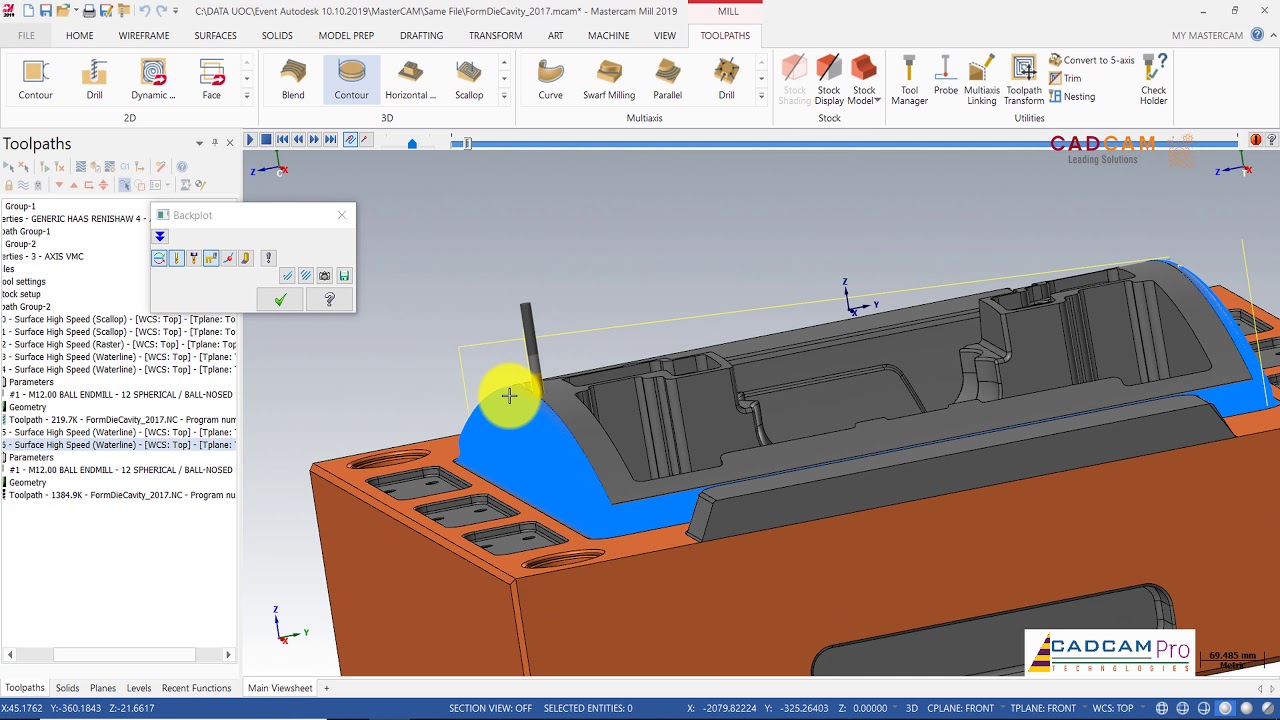
Task: Click the Trim utility
Action: click(1065, 78)
